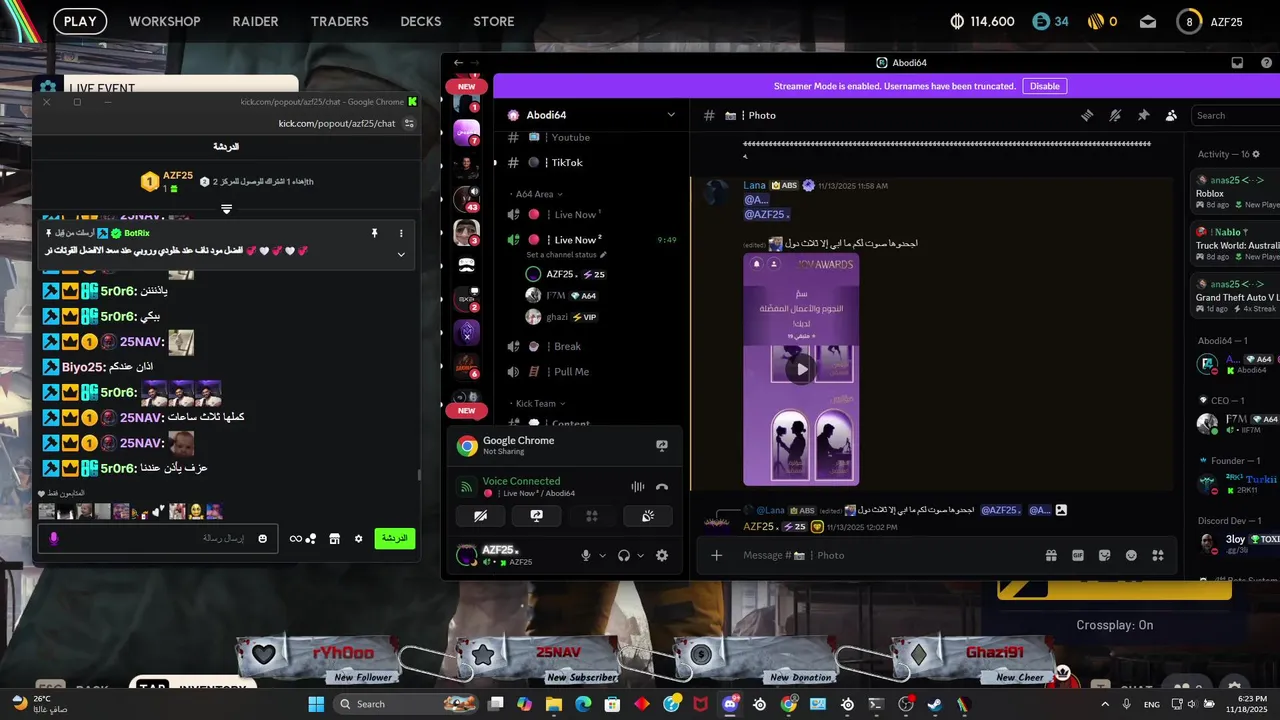Disable Streamer Mode button

click(x=1044, y=86)
